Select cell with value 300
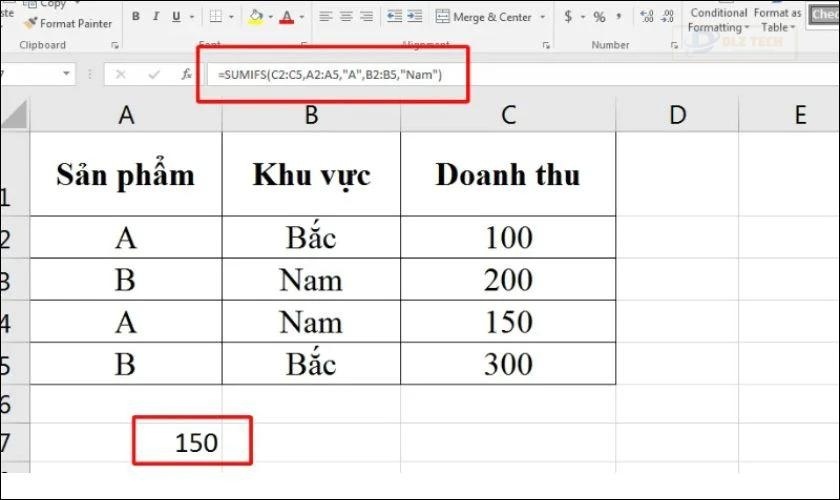Image resolution: width=840 pixels, height=500 pixels. [508, 364]
